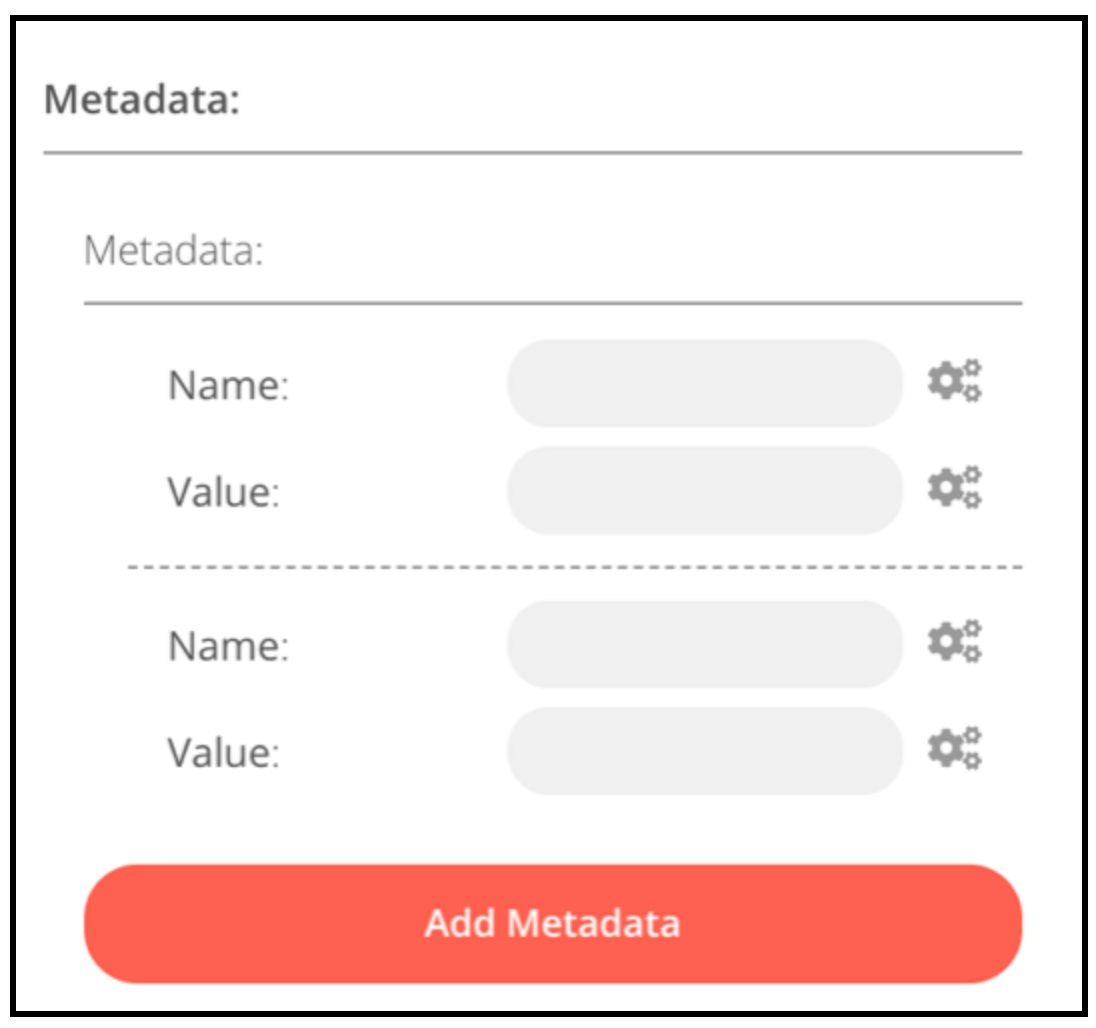Screen dimensions: 1096x1028
Task: Open settings gear beside the first Name field
Action: coord(954,381)
